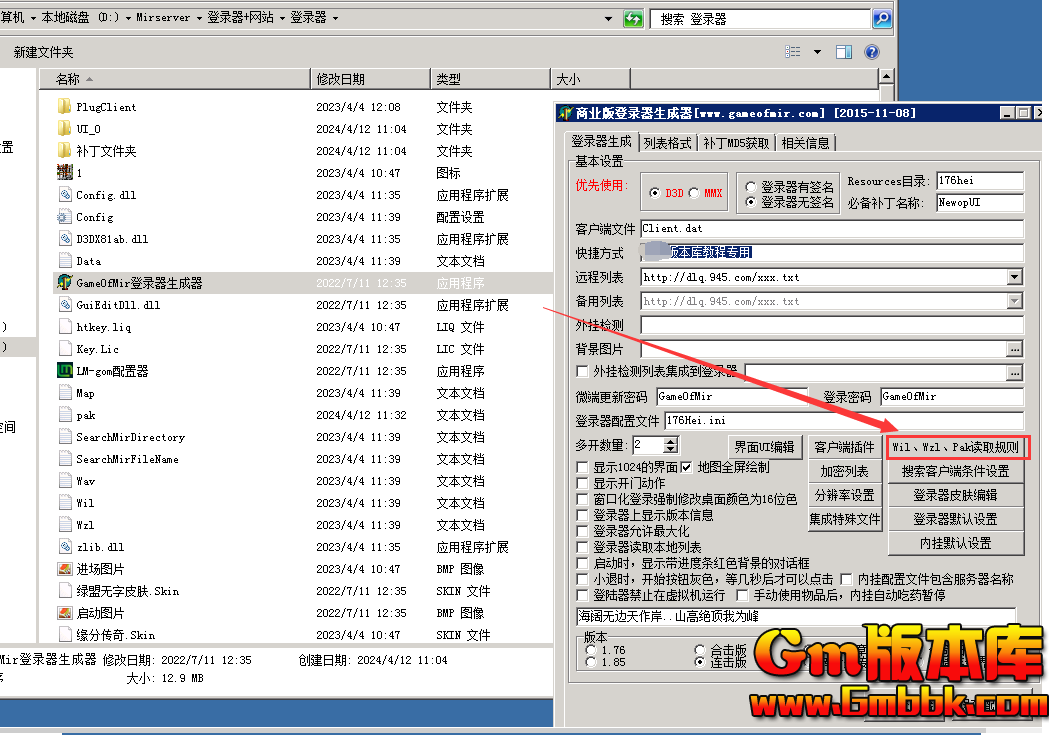
Task: Click the search magnifier icon in Explorer
Action: [x=881, y=18]
